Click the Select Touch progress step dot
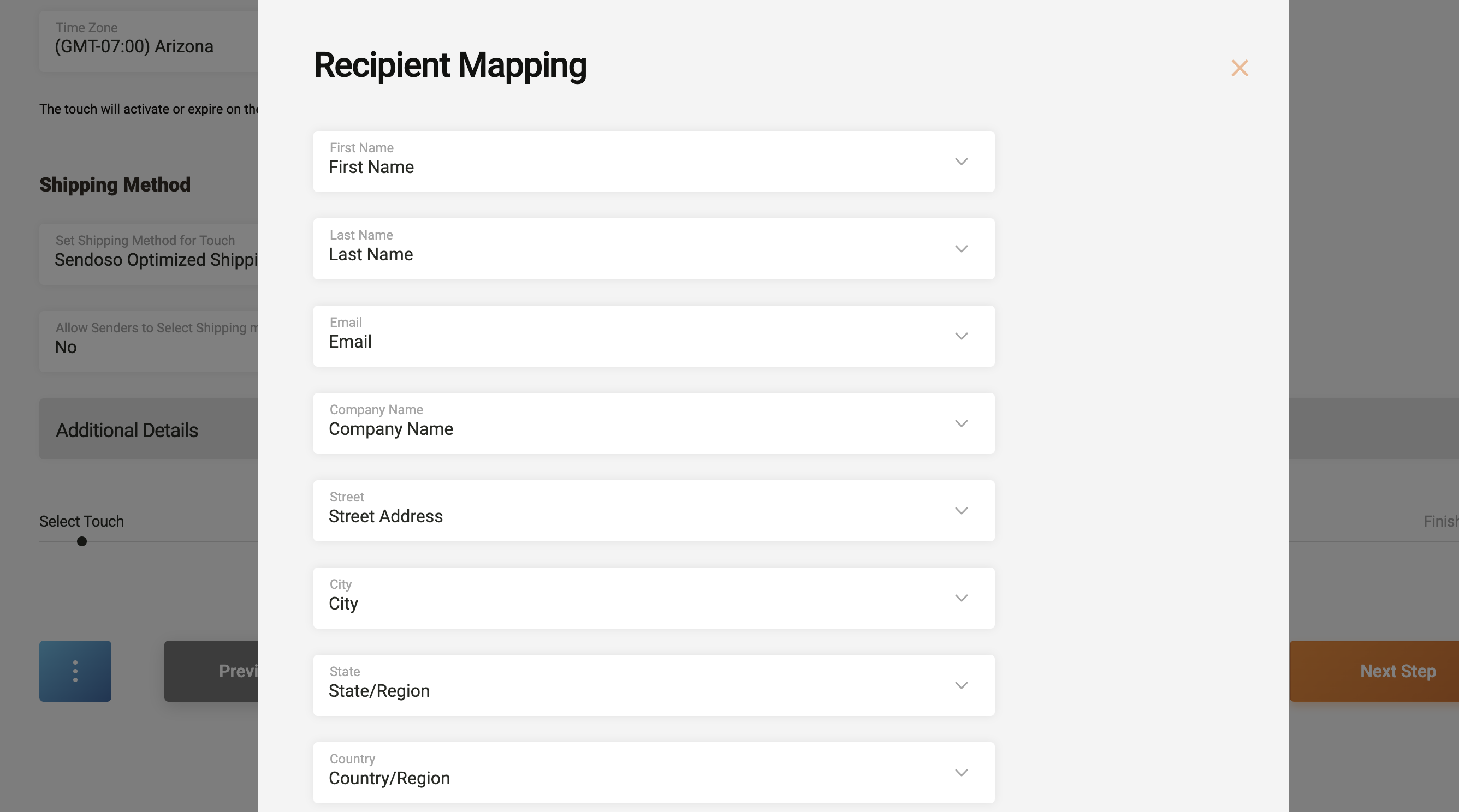The height and width of the screenshot is (812, 1459). click(82, 541)
